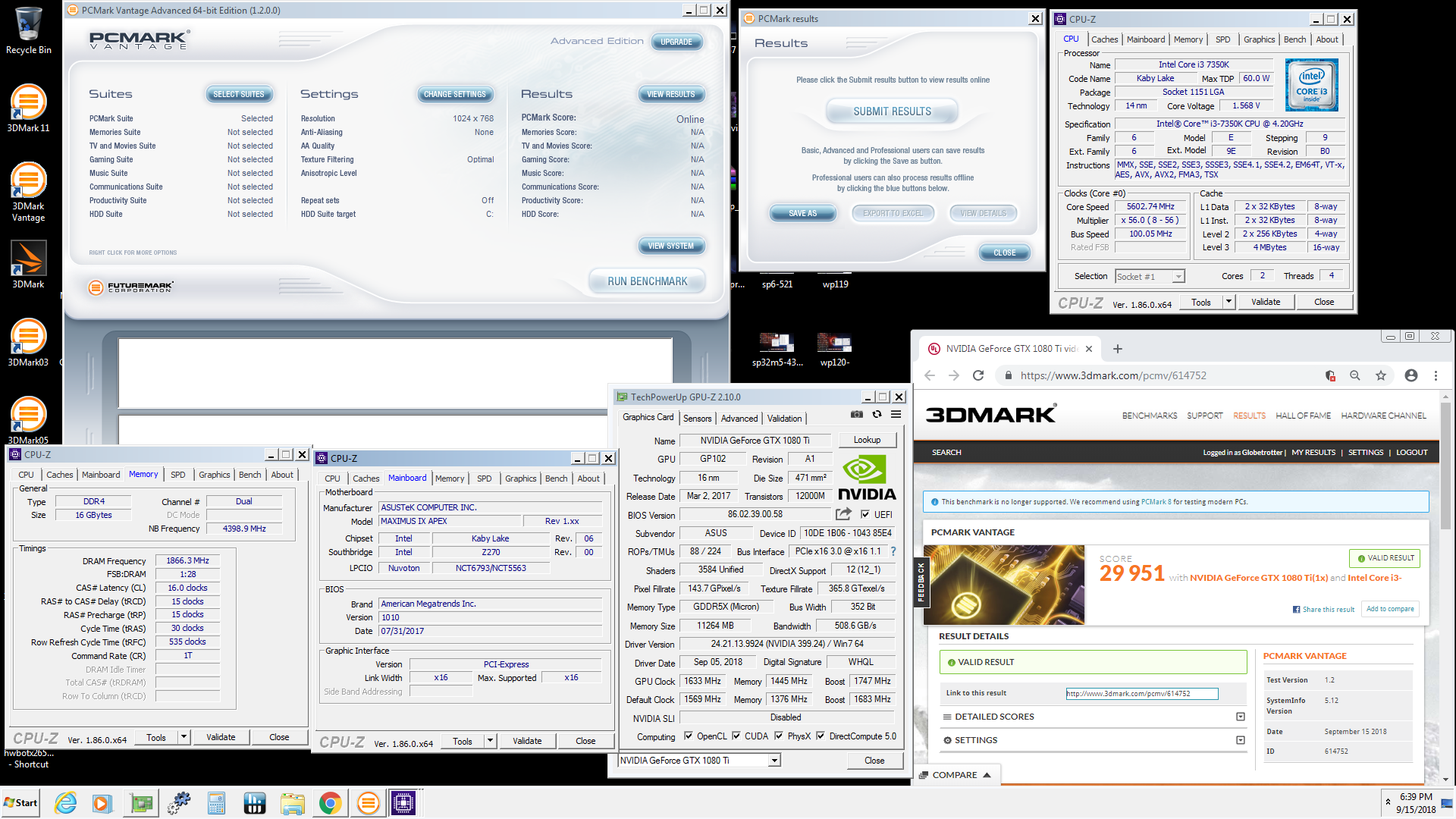Open Internet Explorer from the taskbar

coord(66,803)
